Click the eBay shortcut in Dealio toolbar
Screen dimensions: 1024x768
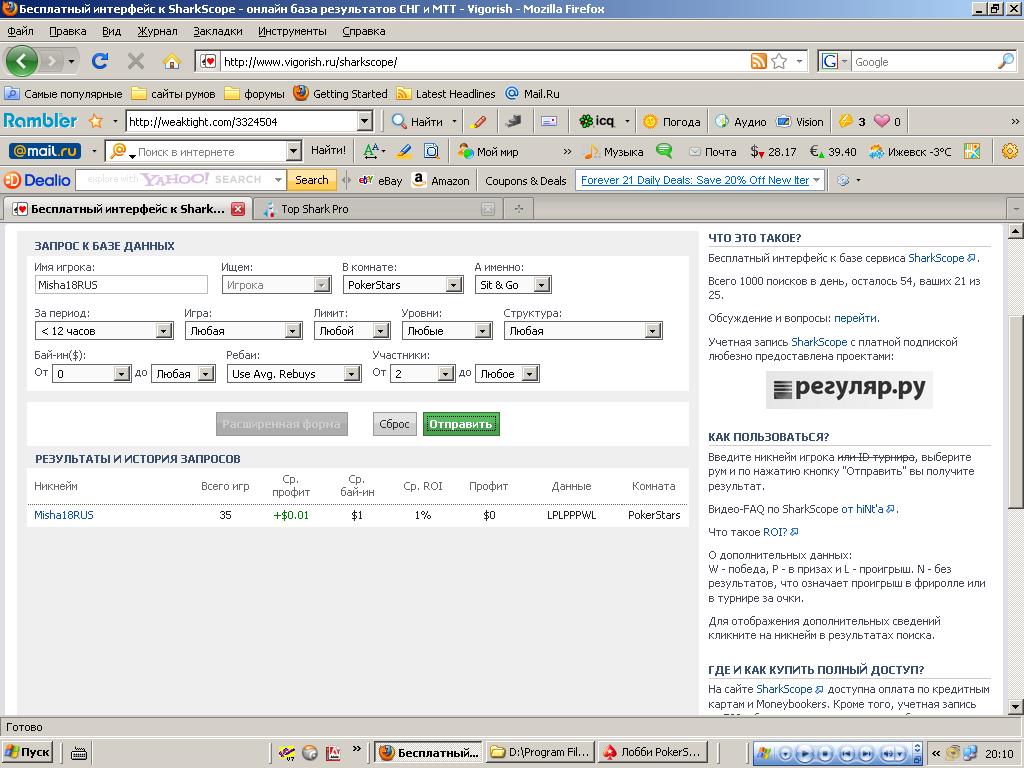click(380, 181)
